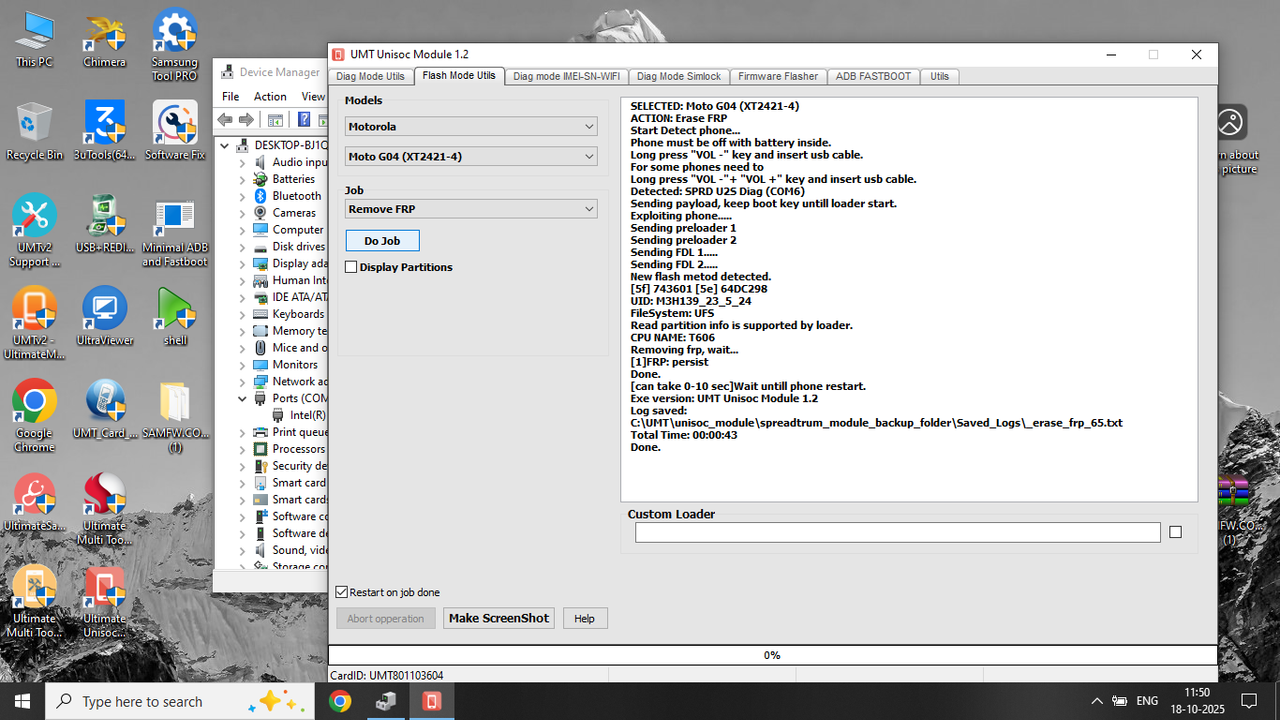Uncheck Restart on job done
The width and height of the screenshot is (1280, 720).
tap(341, 592)
